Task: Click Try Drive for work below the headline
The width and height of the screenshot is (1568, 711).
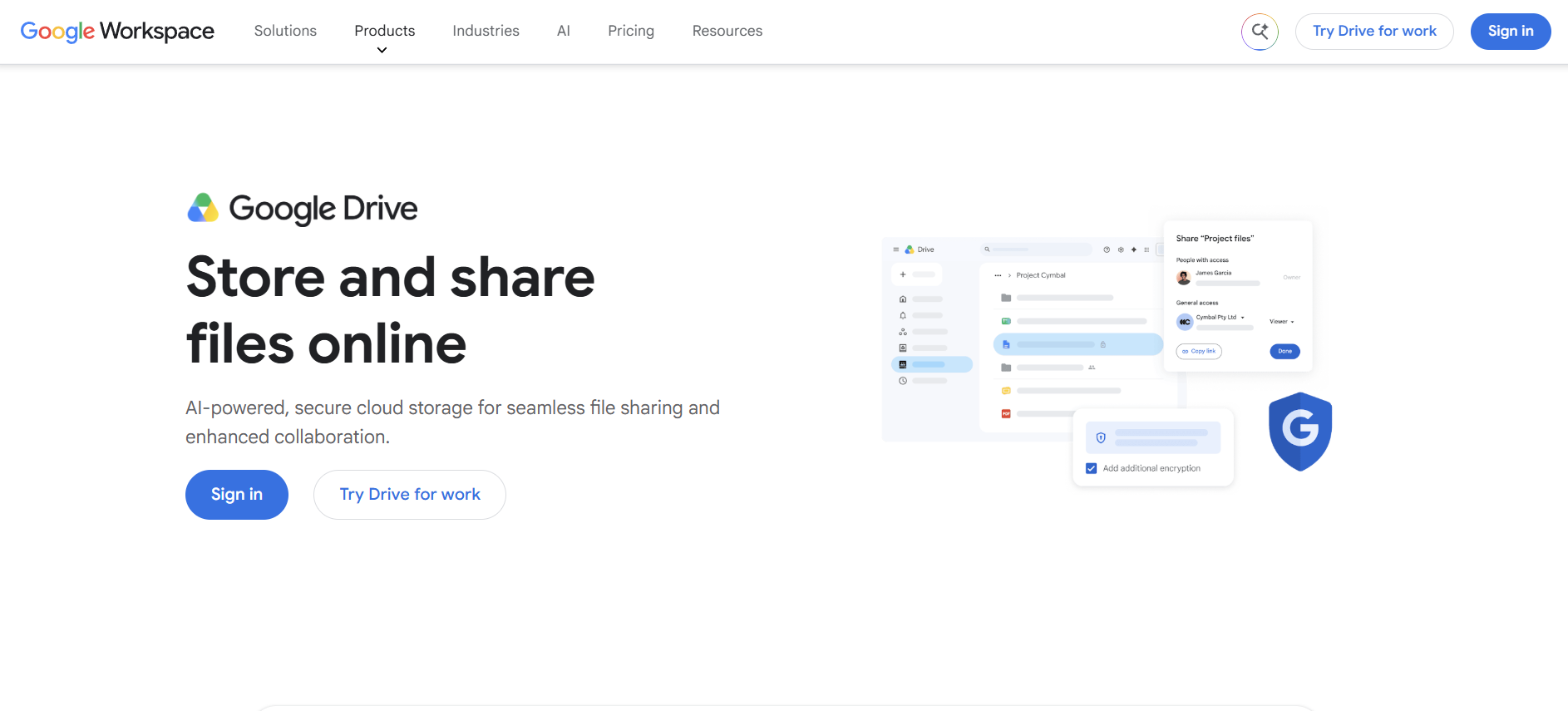Action: (x=410, y=495)
